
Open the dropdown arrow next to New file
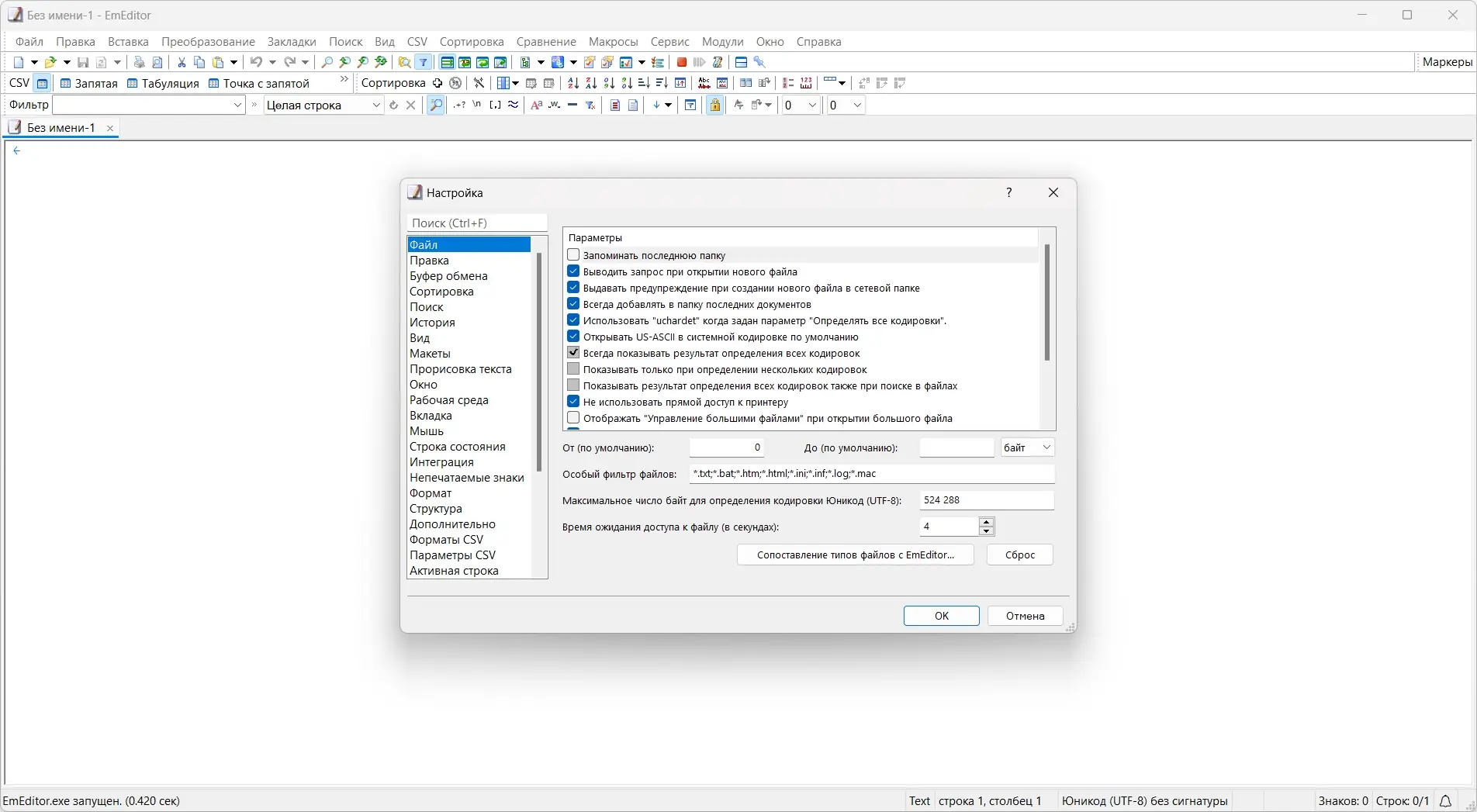point(34,62)
